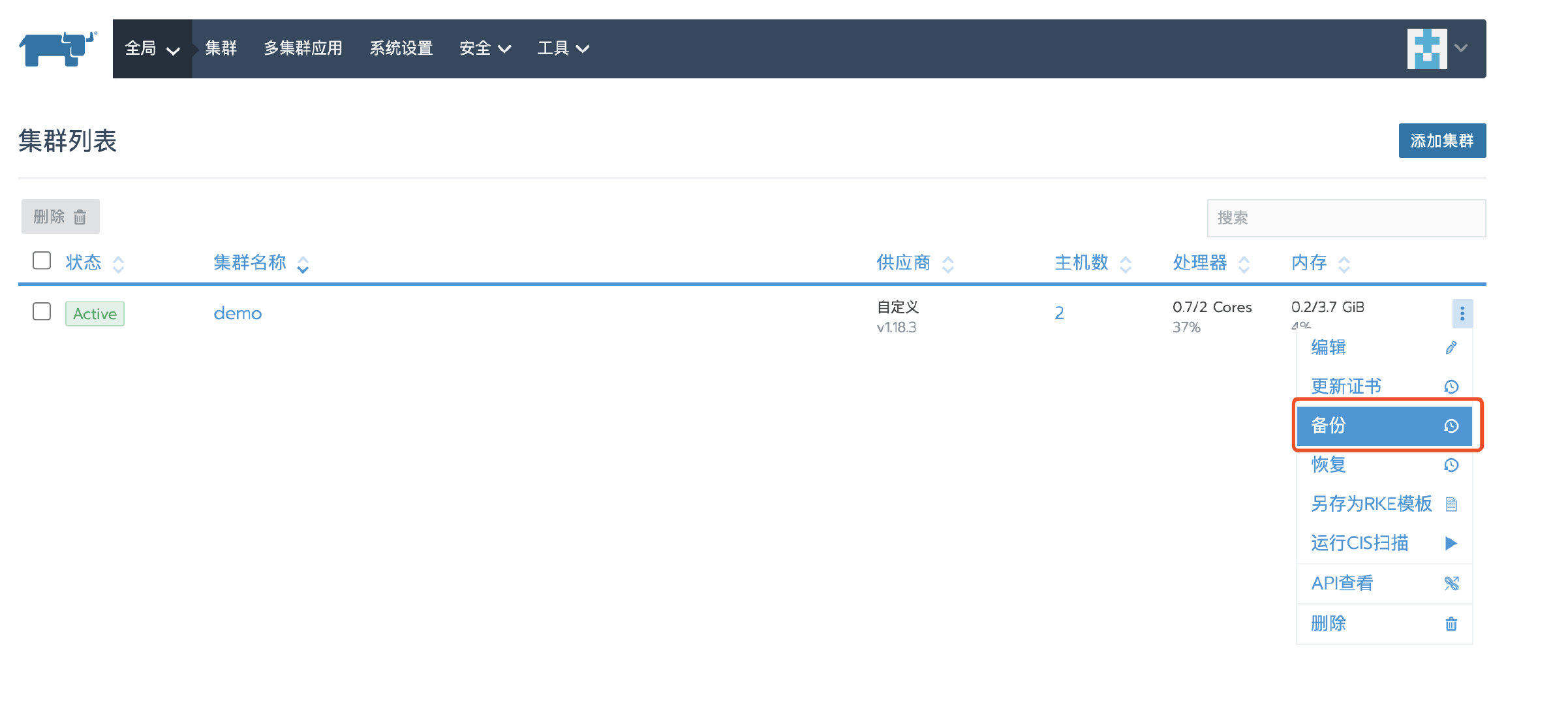Click the document icon beside 另存为RKE模板
This screenshot has width=1568, height=705.
point(1451,504)
